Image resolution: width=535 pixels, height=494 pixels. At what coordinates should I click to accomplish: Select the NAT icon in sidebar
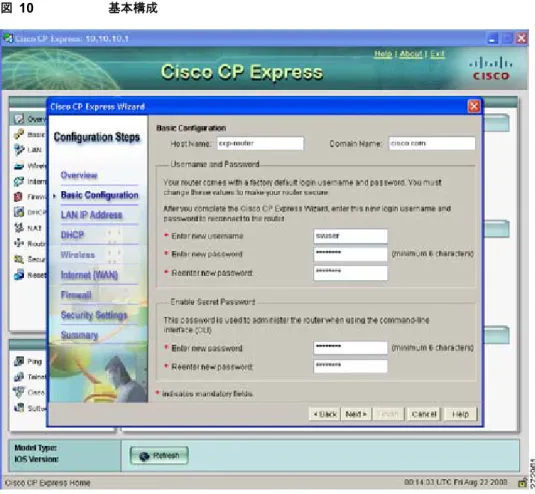pyautogui.click(x=19, y=228)
